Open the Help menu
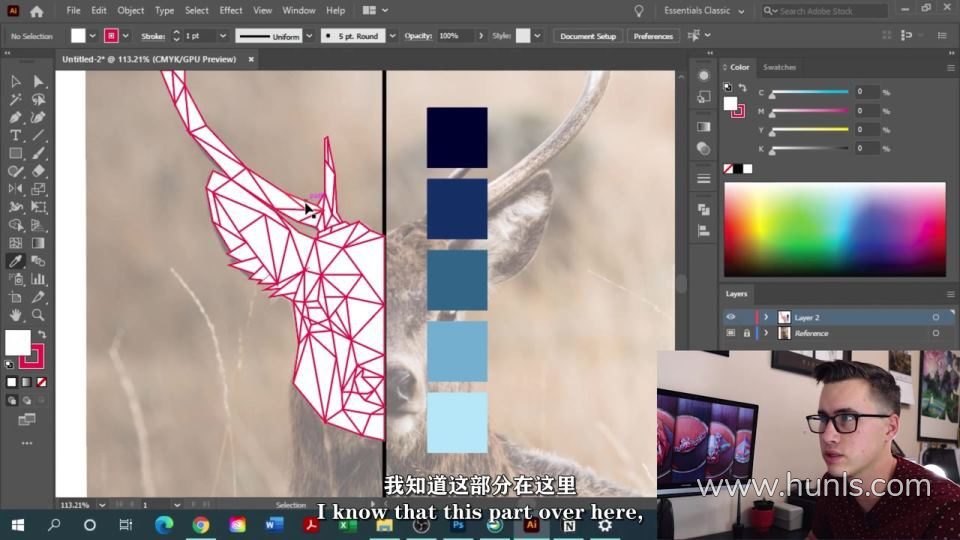This screenshot has width=960, height=540. pos(336,10)
